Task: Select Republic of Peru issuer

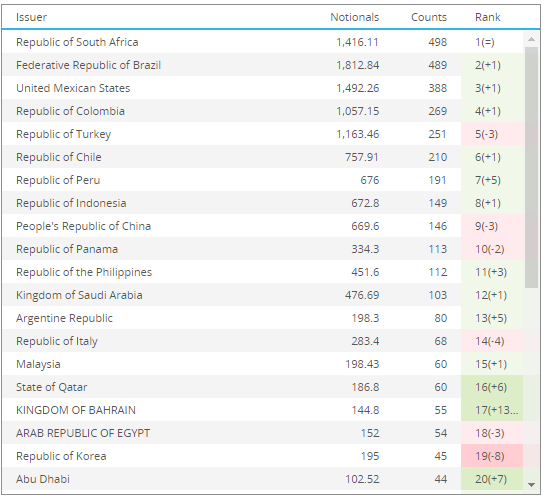Action: (58, 180)
